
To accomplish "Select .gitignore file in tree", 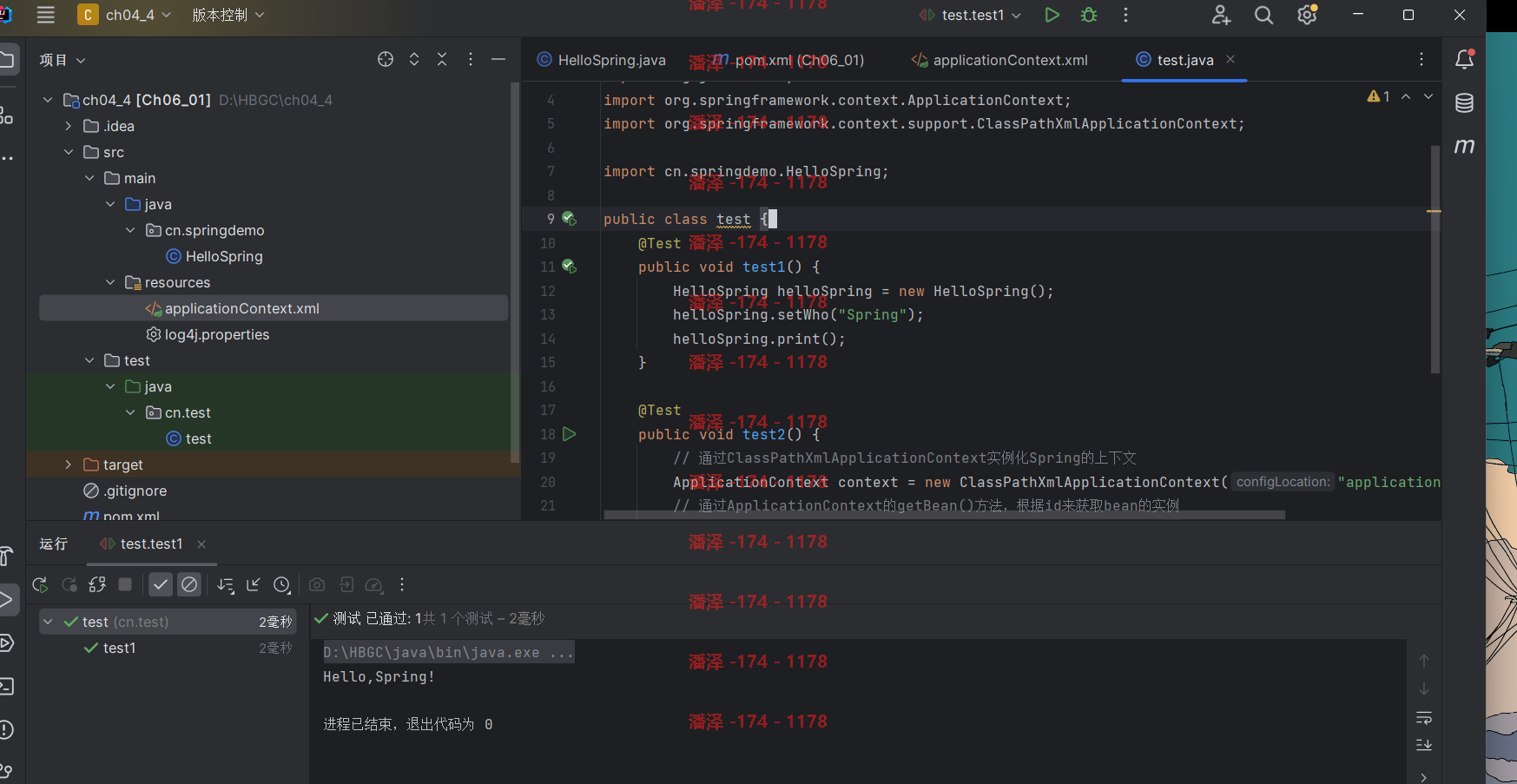I will (125, 491).
